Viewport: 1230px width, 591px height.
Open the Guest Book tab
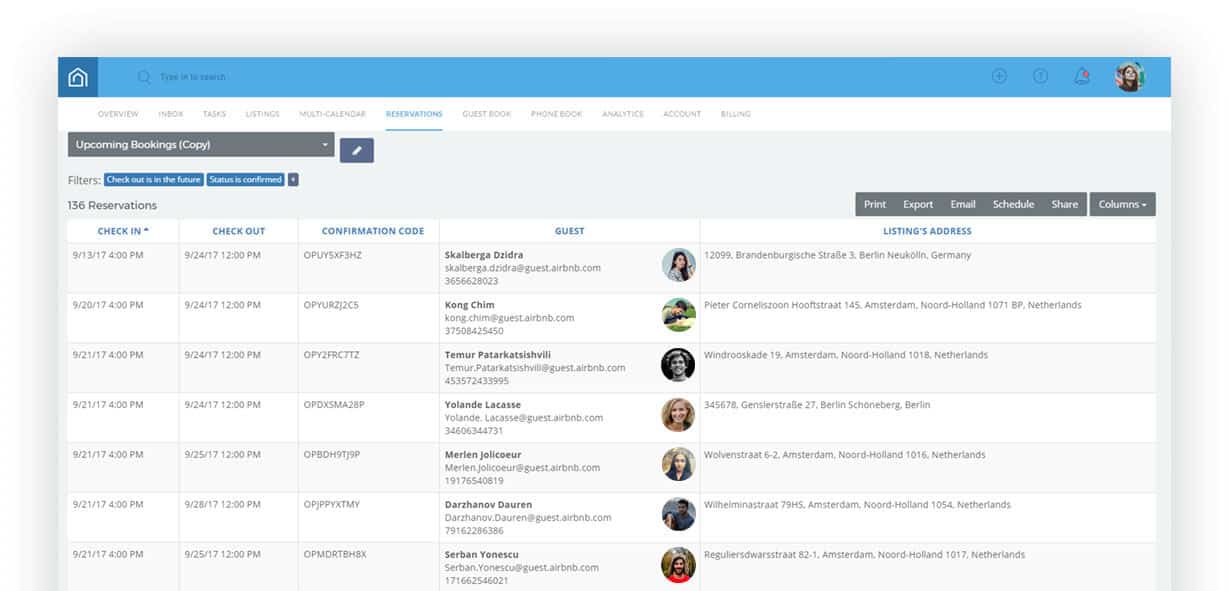486,114
